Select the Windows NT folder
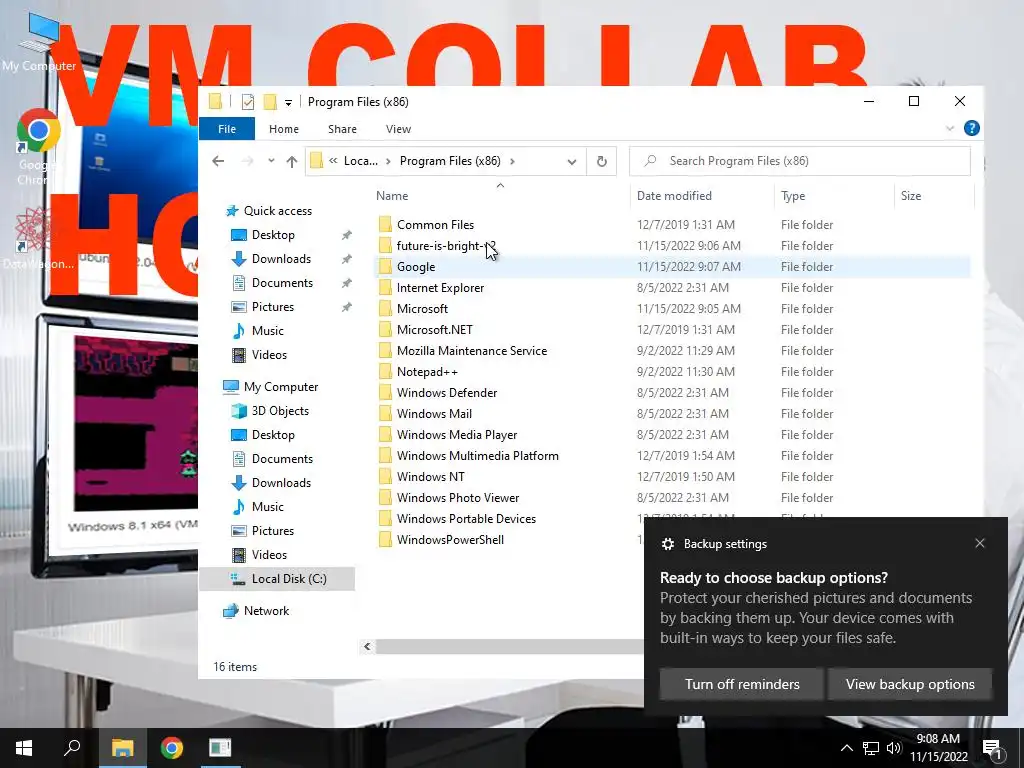The height and width of the screenshot is (768, 1024). [430, 477]
